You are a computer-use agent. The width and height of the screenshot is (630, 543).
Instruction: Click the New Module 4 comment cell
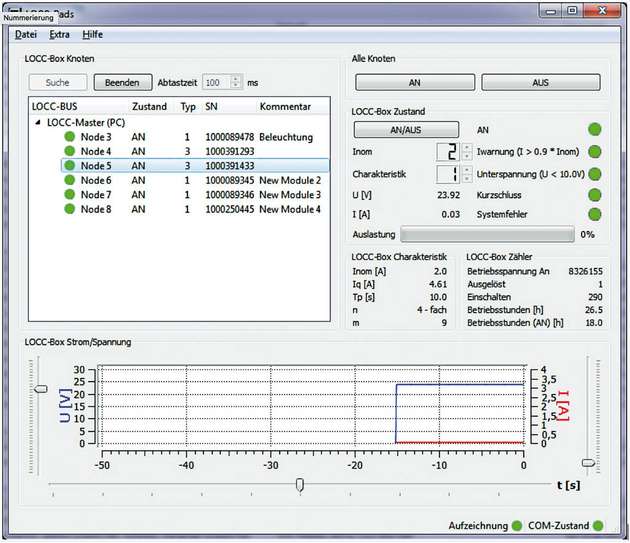pyautogui.click(x=290, y=209)
